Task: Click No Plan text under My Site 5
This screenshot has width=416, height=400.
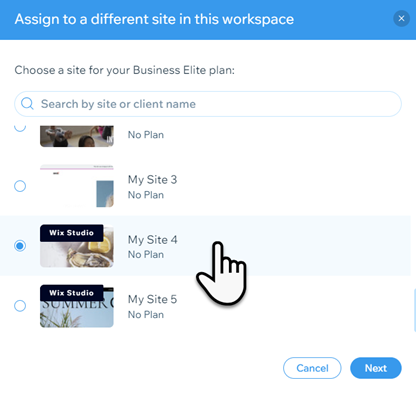Action: coord(146,315)
